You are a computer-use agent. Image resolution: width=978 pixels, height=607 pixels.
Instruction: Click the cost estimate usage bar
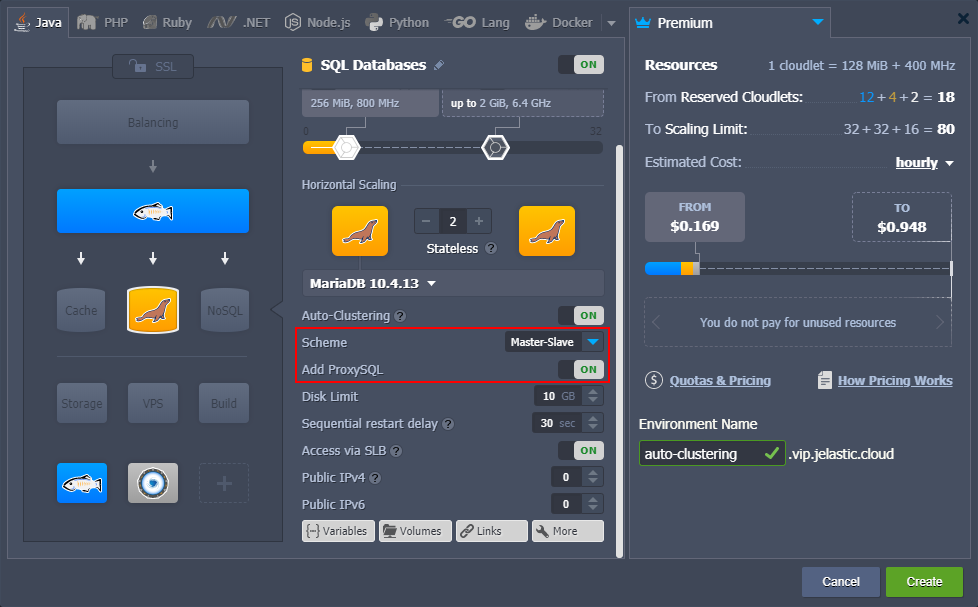pyautogui.click(x=798, y=269)
